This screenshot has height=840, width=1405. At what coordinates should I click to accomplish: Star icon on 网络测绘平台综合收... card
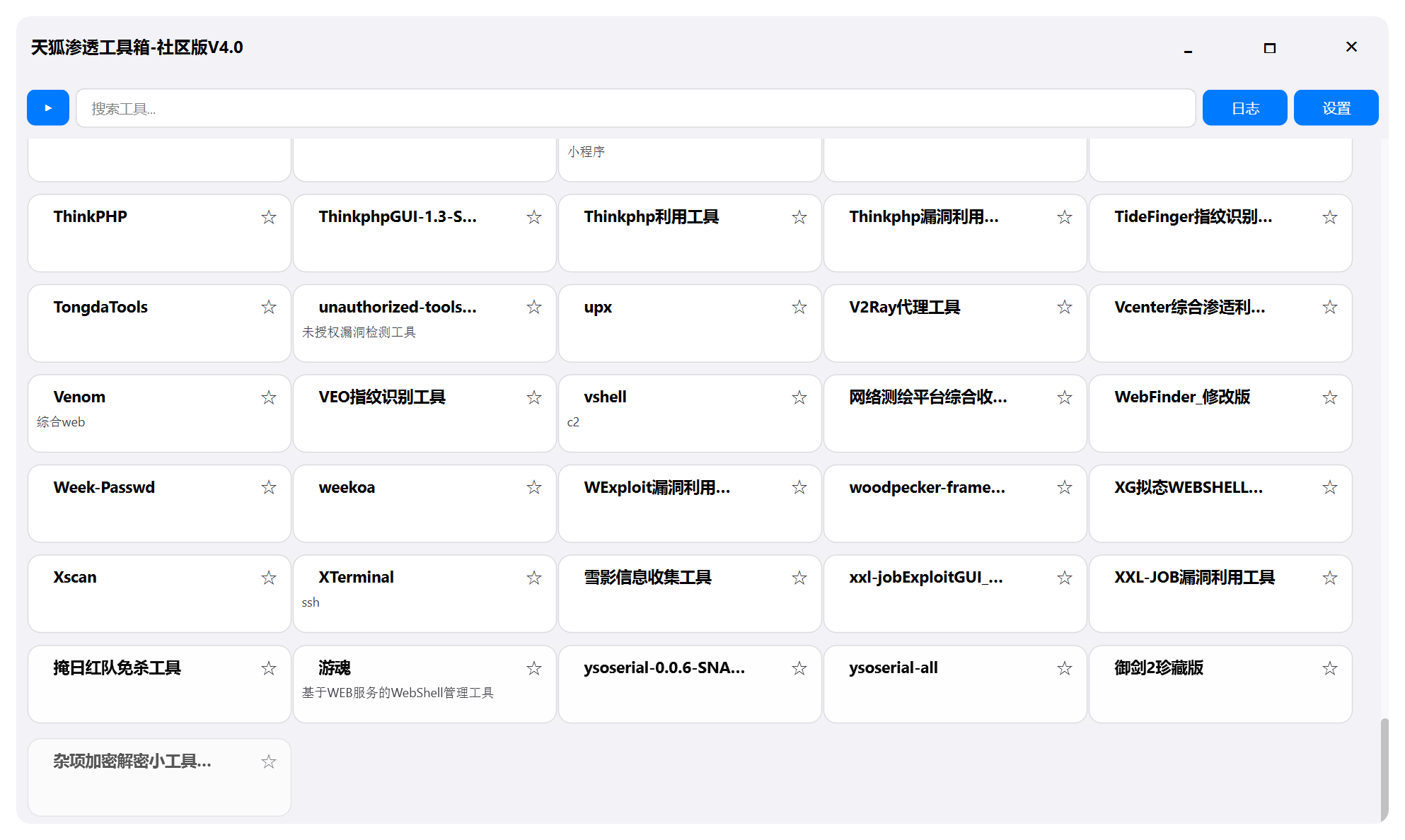click(1065, 397)
